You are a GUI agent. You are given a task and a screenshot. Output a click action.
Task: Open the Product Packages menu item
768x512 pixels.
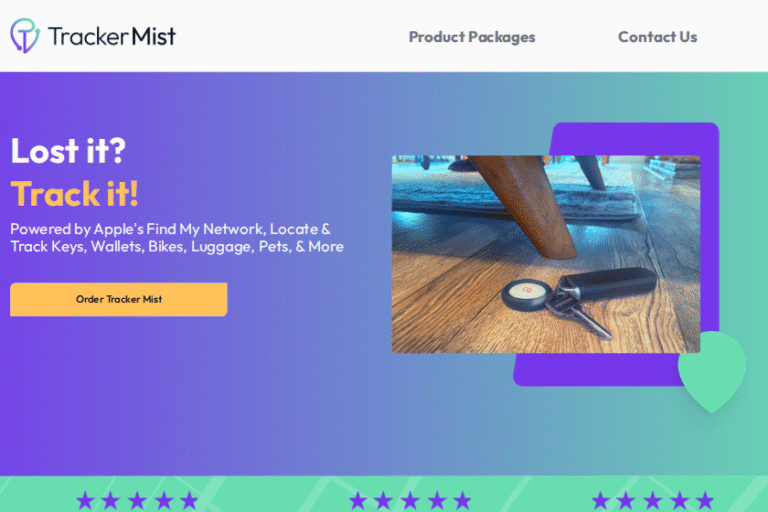(x=472, y=37)
